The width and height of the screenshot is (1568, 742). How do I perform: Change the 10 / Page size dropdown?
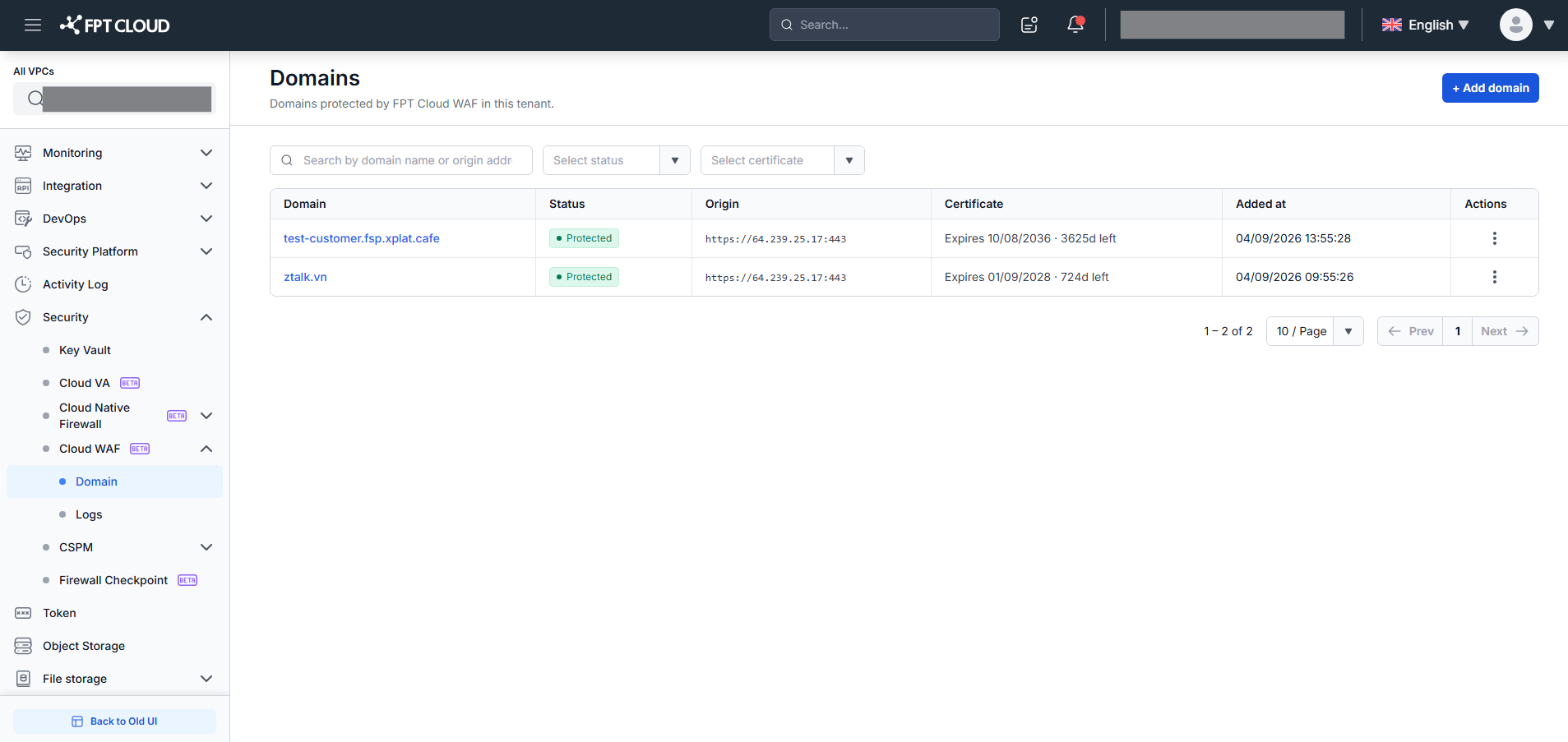[x=1315, y=331]
